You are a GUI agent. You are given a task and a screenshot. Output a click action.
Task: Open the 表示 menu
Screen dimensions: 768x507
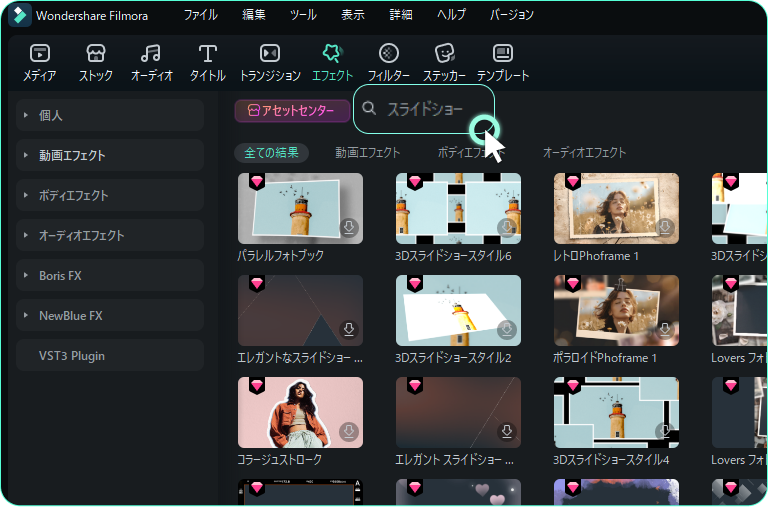click(x=353, y=15)
